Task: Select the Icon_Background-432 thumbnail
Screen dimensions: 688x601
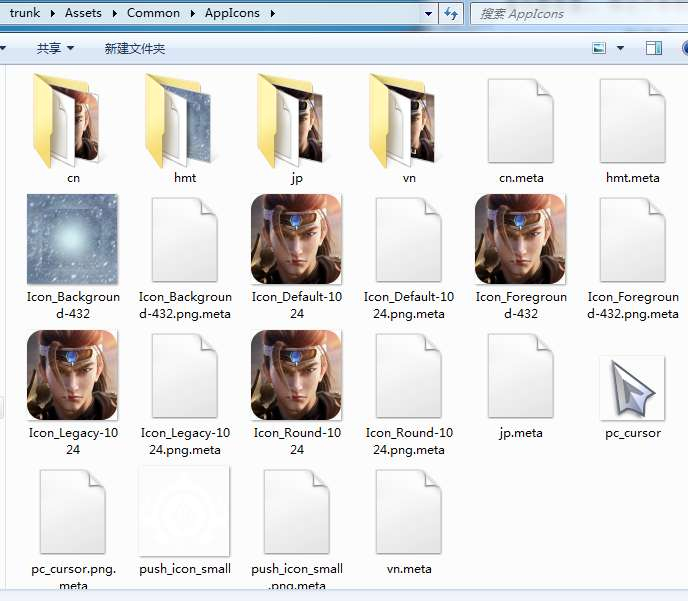Action: pos(73,240)
